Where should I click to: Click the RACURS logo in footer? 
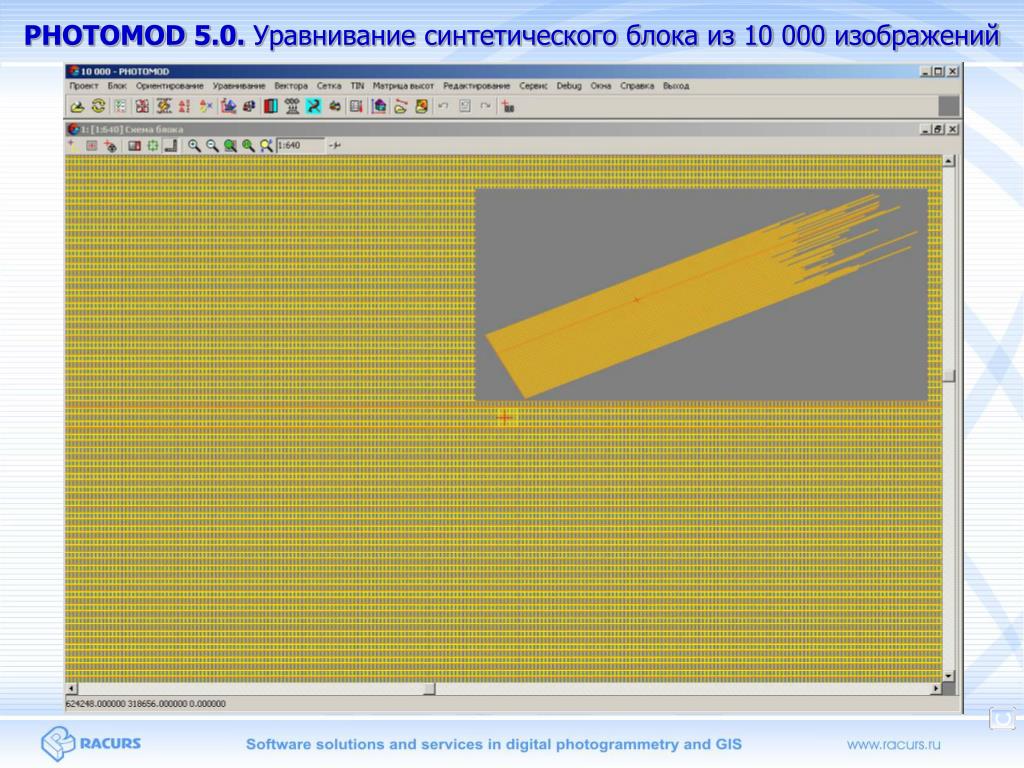click(x=91, y=743)
